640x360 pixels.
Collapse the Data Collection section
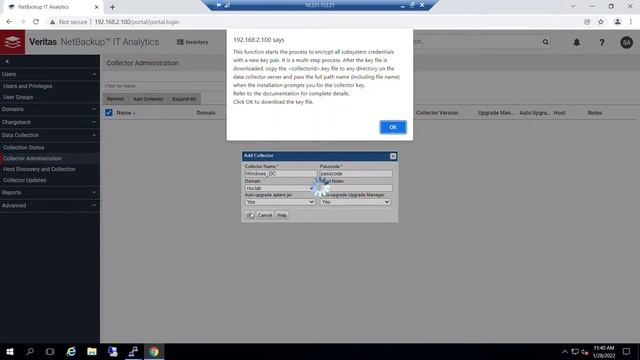49,135
